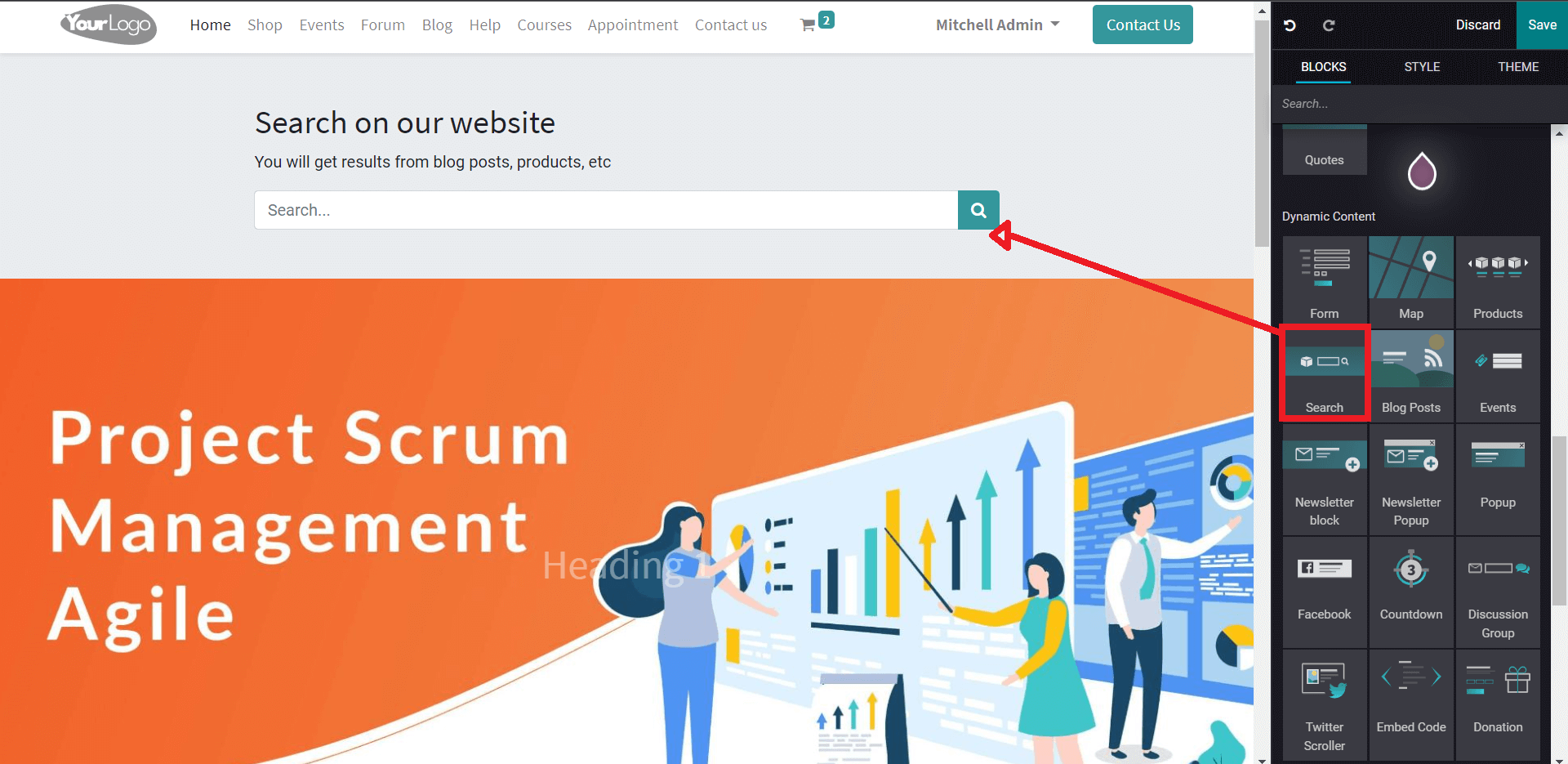Click the undo arrow icon

(x=1290, y=25)
